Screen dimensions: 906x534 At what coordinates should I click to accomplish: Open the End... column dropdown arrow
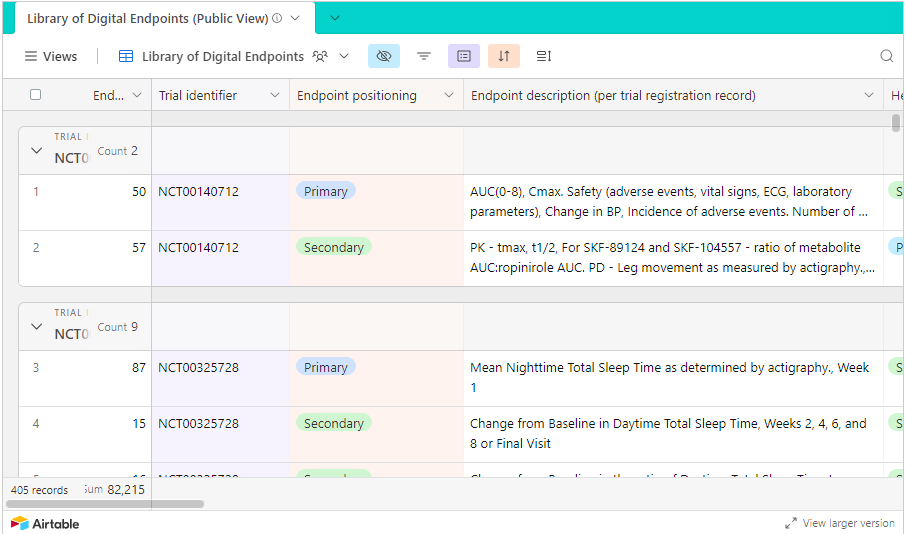click(x=137, y=95)
